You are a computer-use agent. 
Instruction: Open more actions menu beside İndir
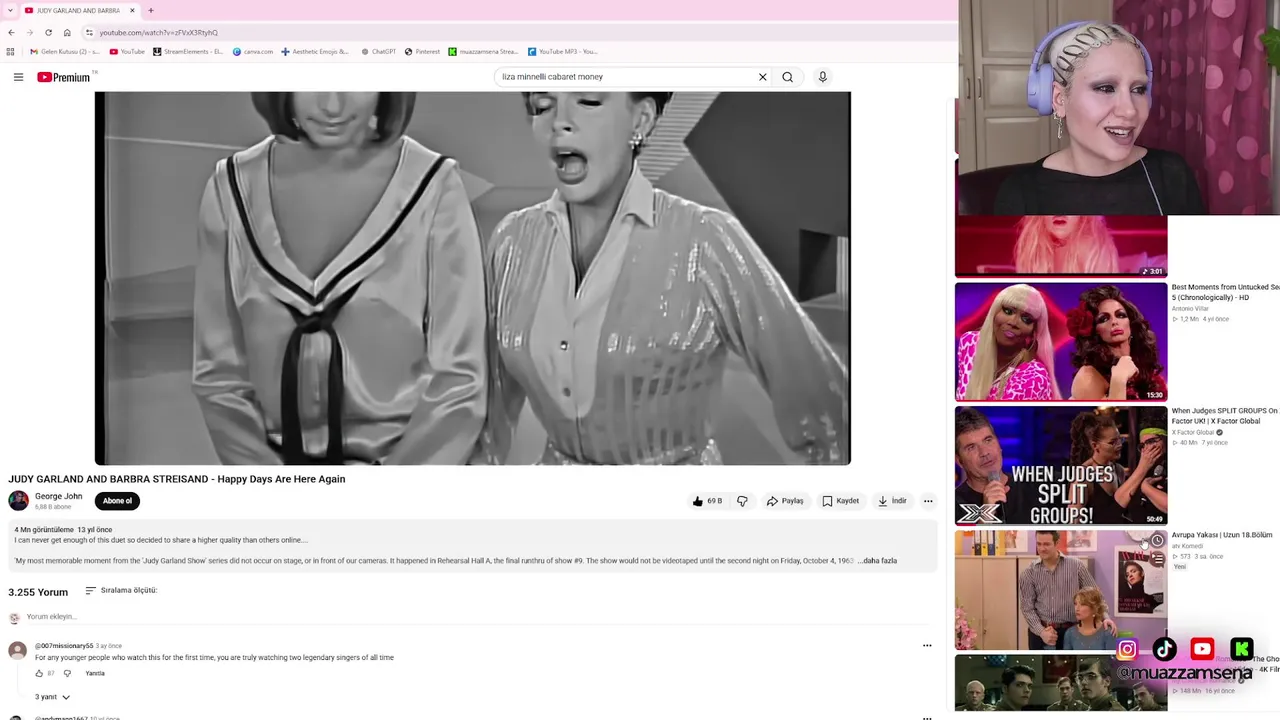pyautogui.click(x=928, y=501)
